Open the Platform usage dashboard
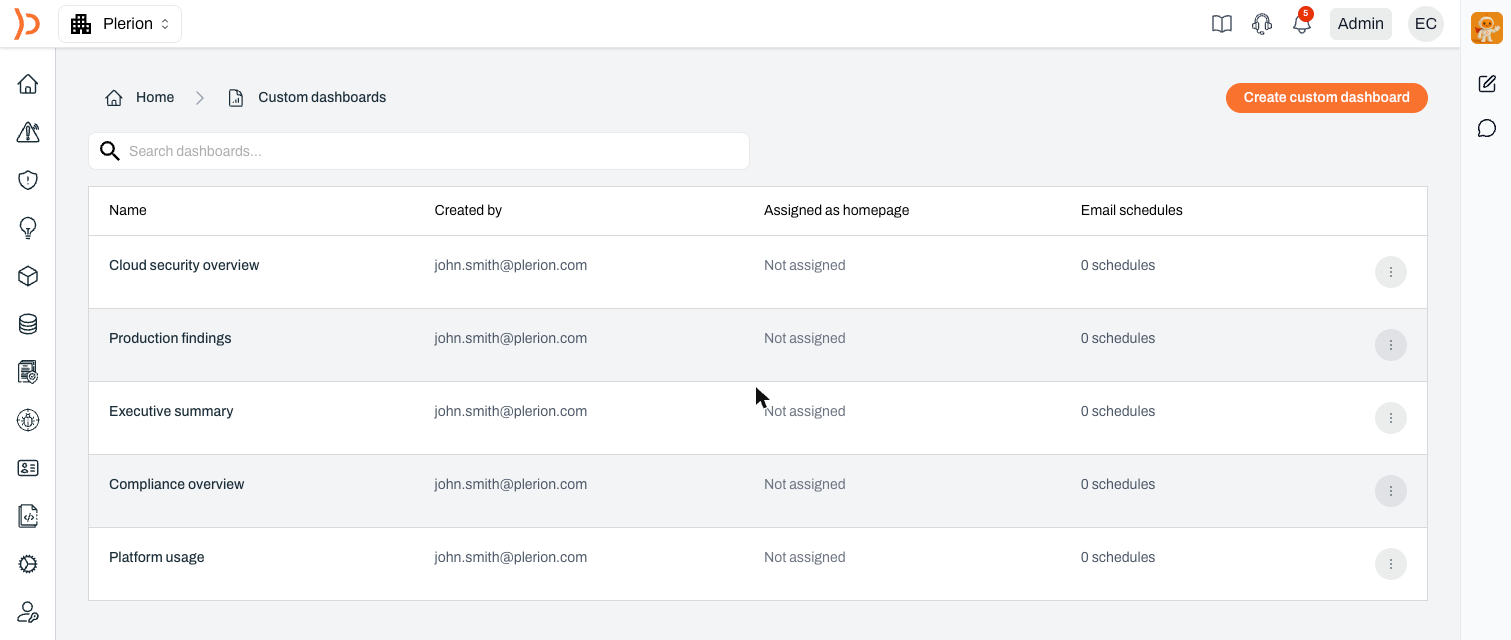Image resolution: width=1511 pixels, height=640 pixels. 157,557
